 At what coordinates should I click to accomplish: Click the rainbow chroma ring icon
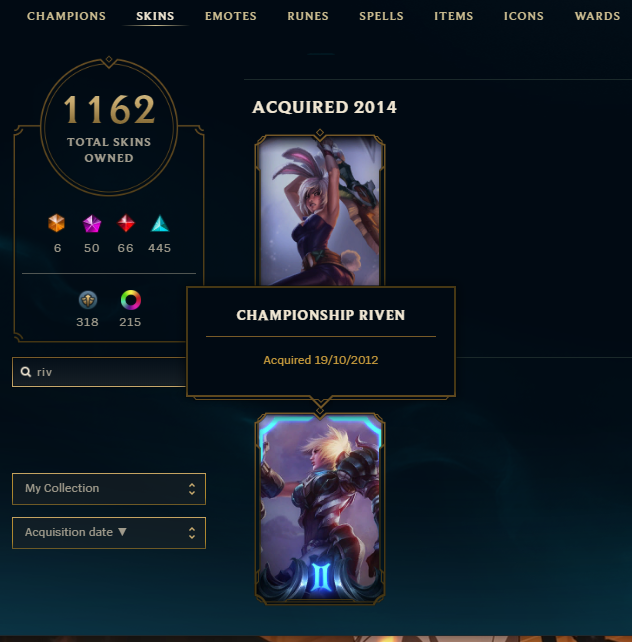tap(131, 300)
